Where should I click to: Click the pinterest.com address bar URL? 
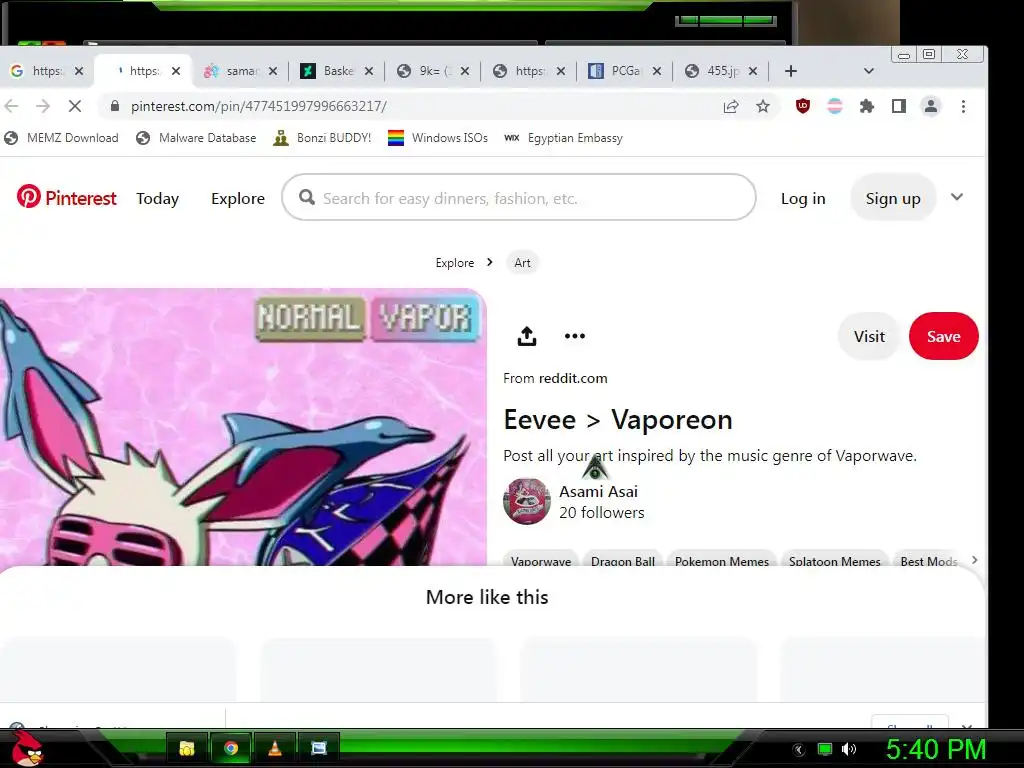point(259,106)
